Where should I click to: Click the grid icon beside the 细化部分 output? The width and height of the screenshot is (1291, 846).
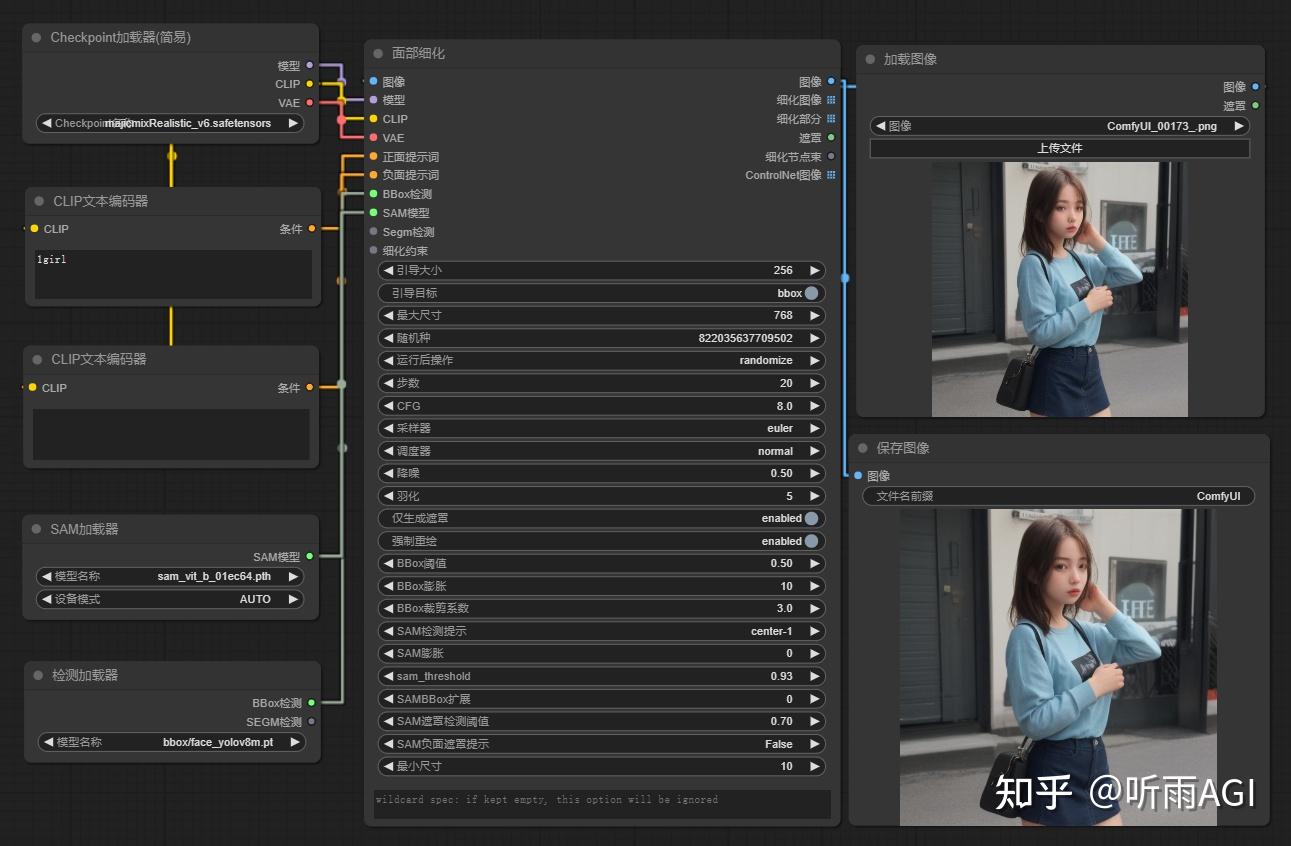(831, 119)
